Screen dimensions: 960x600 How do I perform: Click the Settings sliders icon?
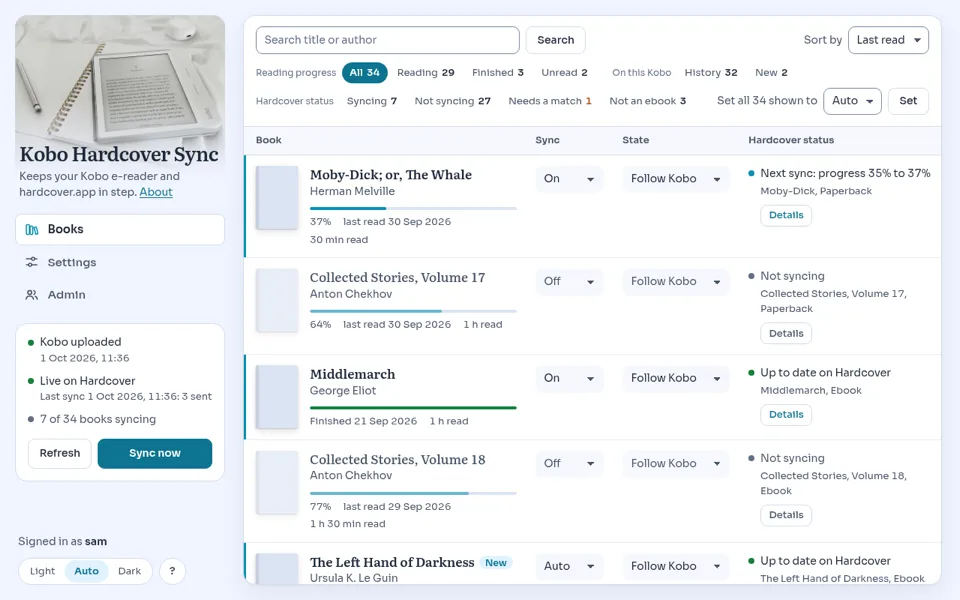click(32, 262)
